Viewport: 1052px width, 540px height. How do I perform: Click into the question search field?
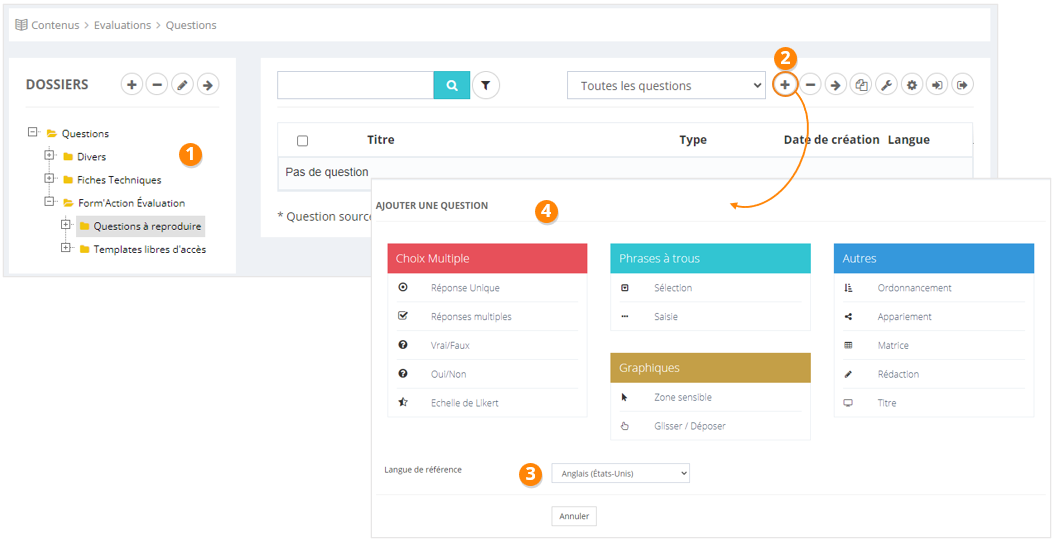pyautogui.click(x=355, y=86)
